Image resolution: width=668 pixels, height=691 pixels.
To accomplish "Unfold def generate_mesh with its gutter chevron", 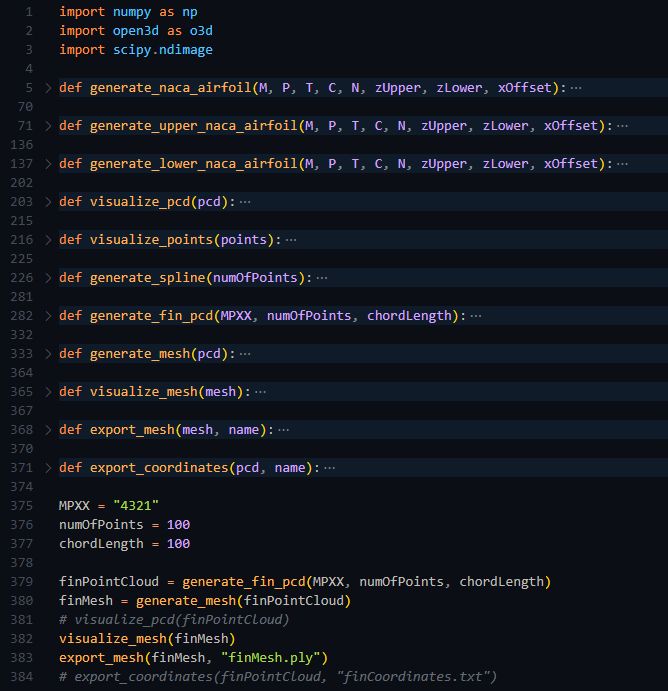I will click(48, 354).
